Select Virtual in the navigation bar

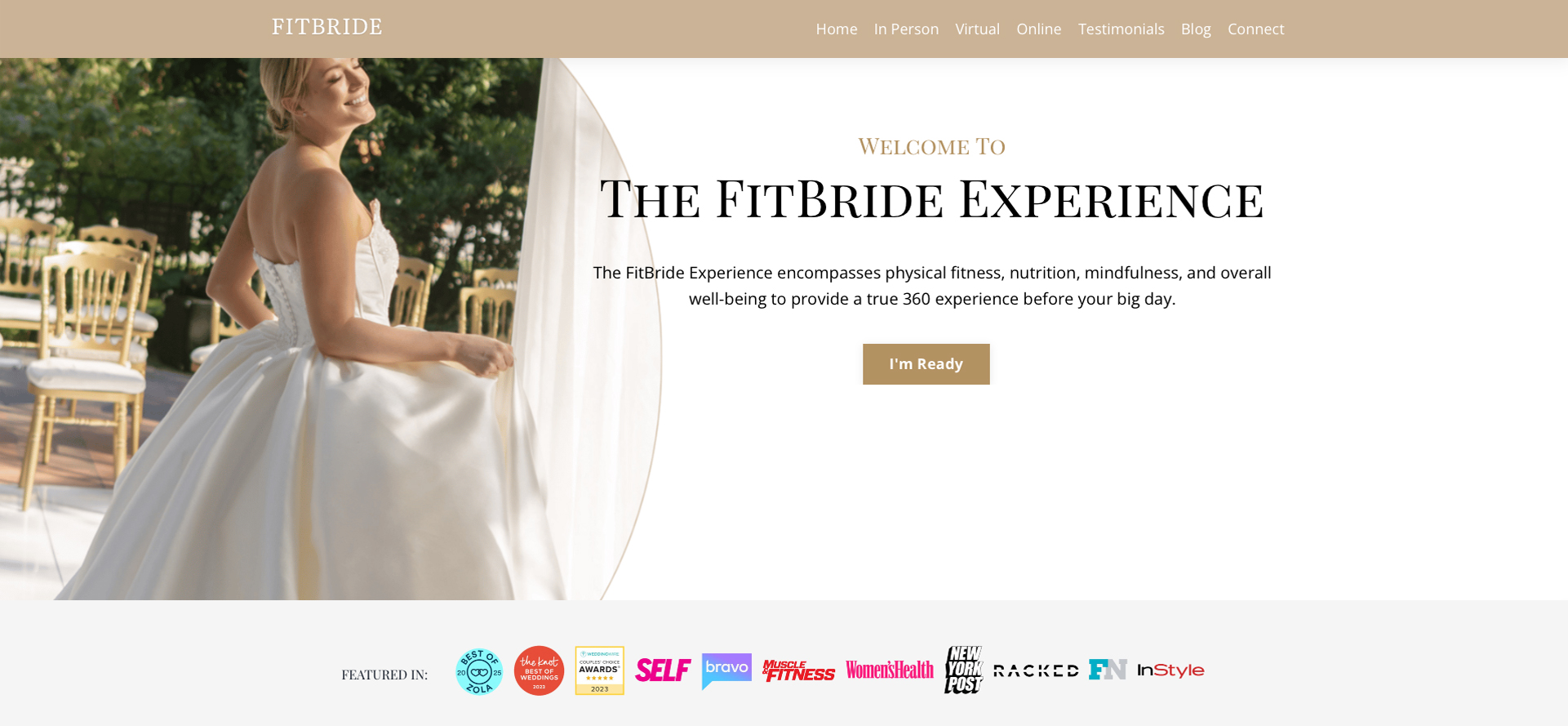click(977, 29)
